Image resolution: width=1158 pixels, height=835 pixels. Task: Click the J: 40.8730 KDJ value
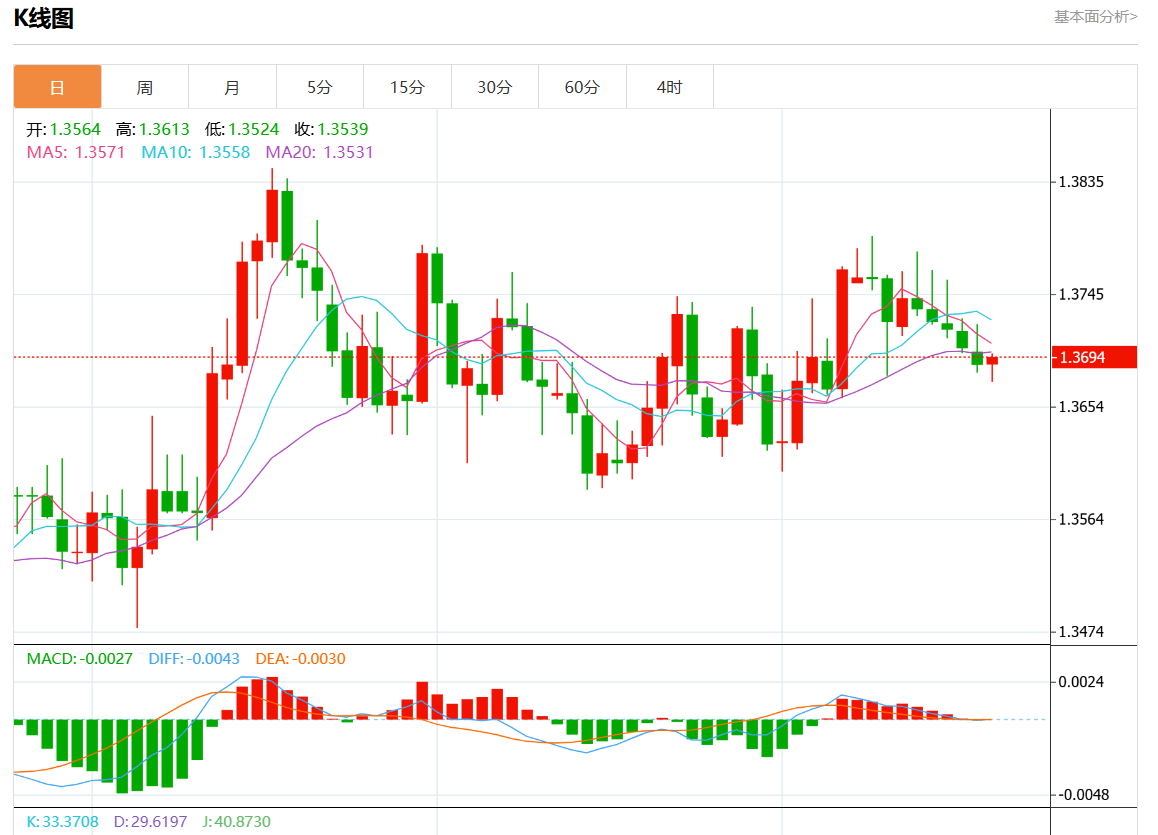point(237,822)
